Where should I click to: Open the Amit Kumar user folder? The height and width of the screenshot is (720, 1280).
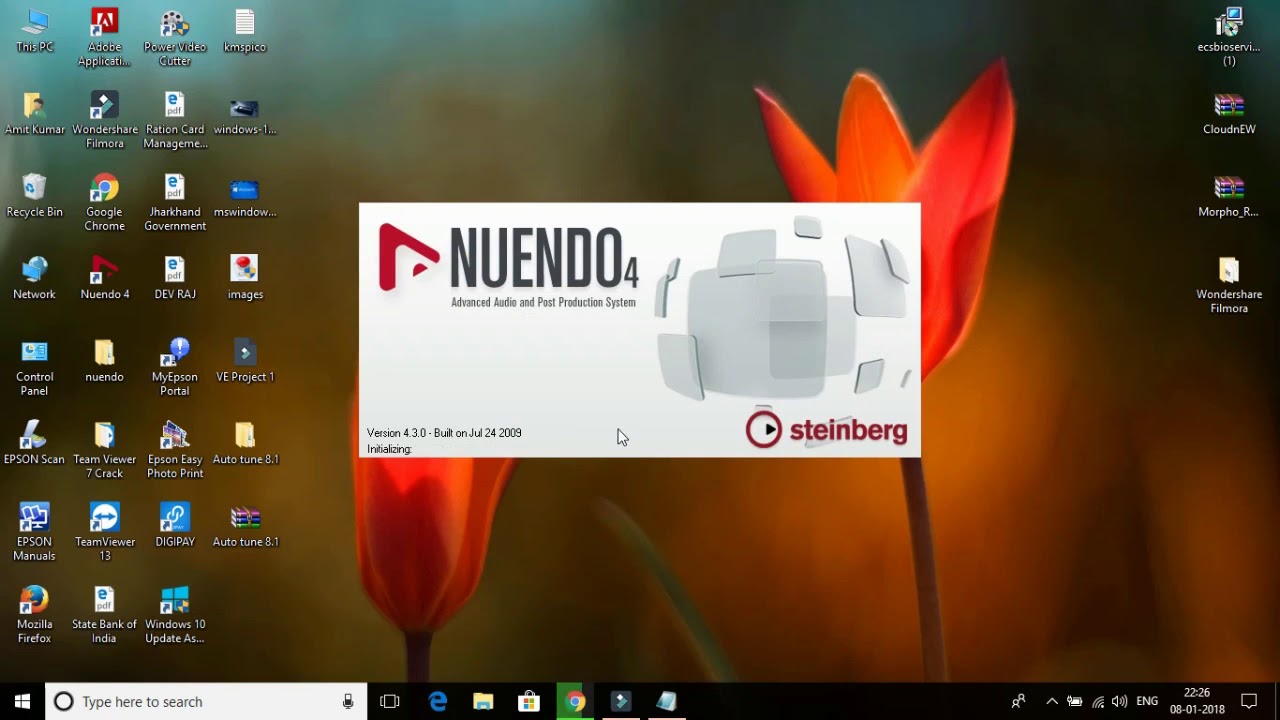pyautogui.click(x=34, y=113)
